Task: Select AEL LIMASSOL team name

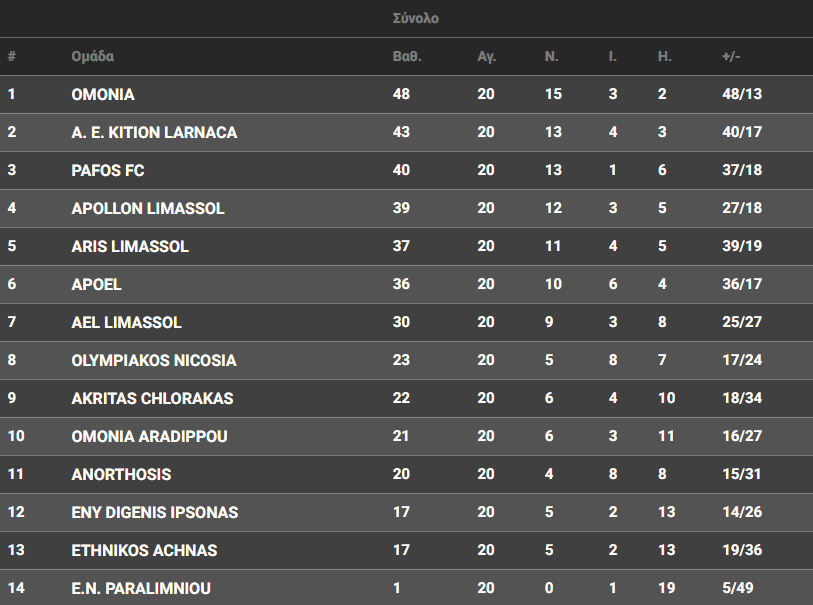Action: pos(127,322)
